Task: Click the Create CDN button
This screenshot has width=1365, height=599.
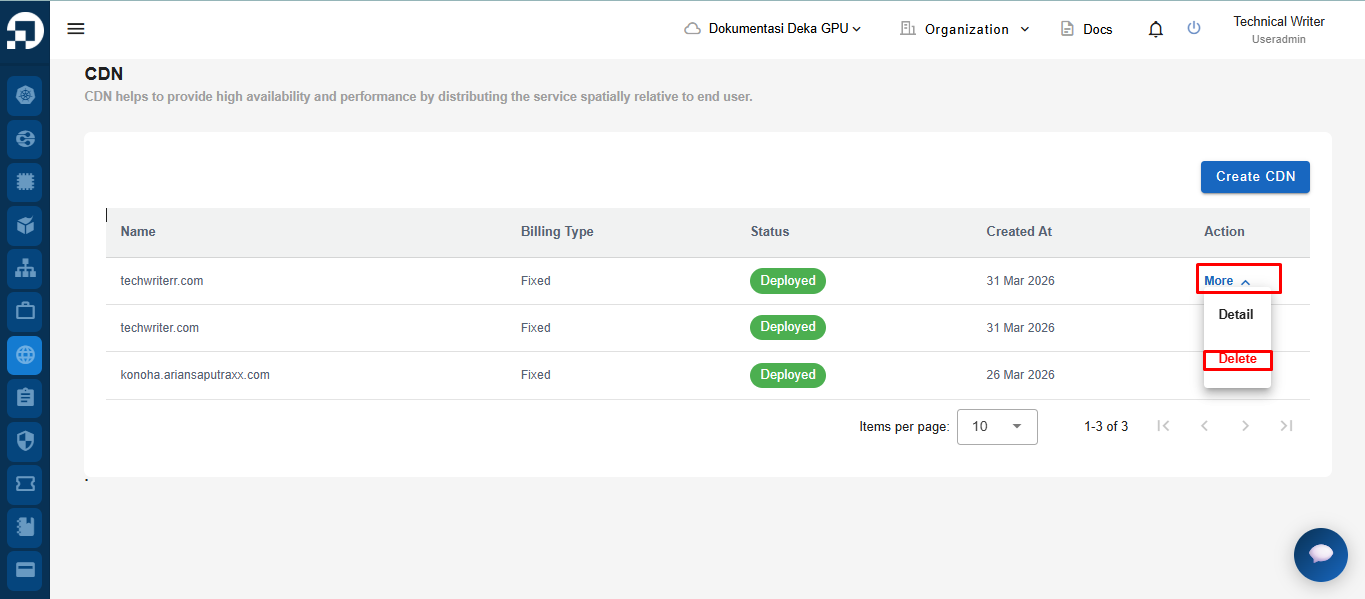Action: 1255,177
